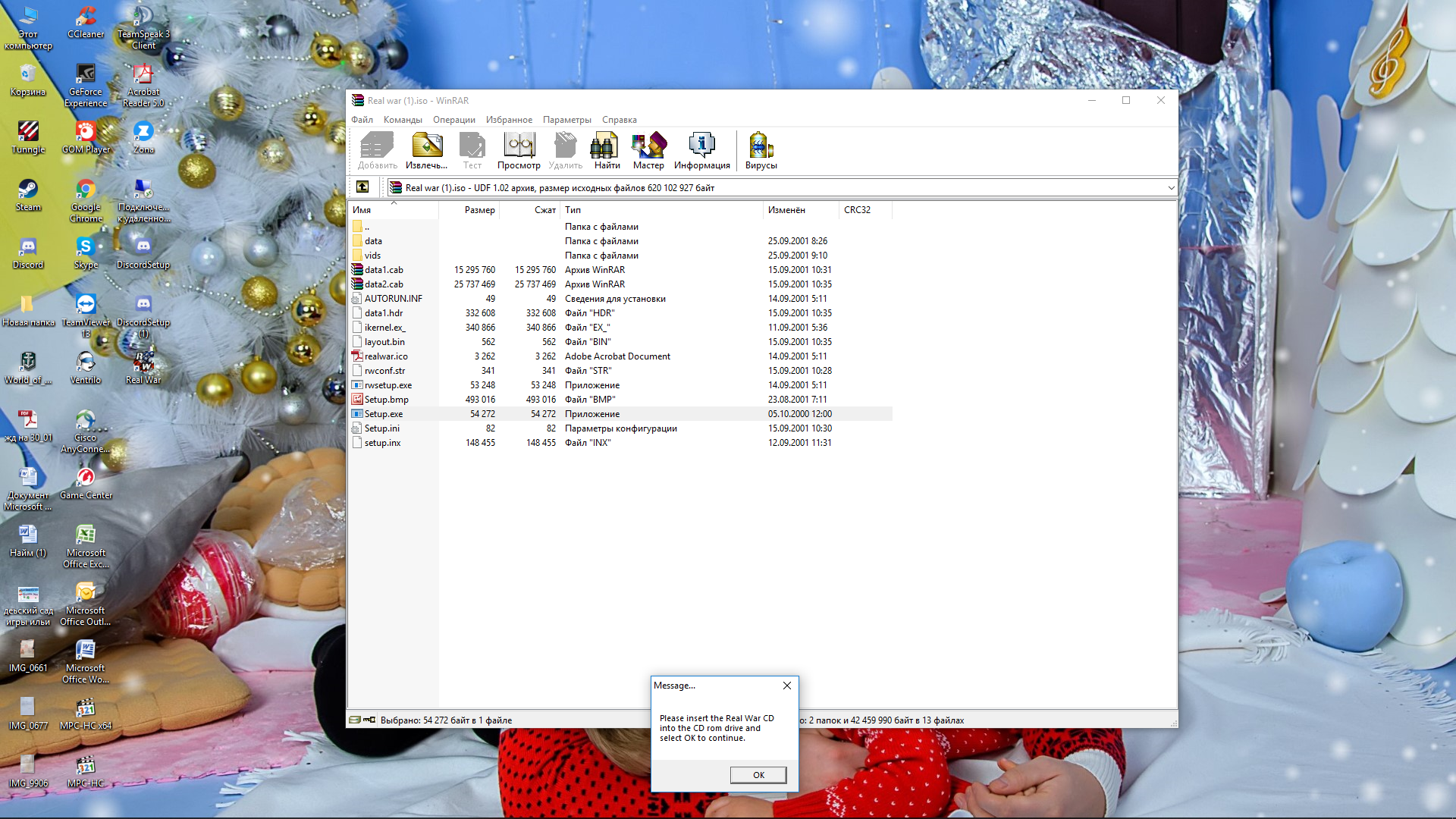Sort files by Имя column header
Screen dimensions: 1456x819
(x=394, y=210)
